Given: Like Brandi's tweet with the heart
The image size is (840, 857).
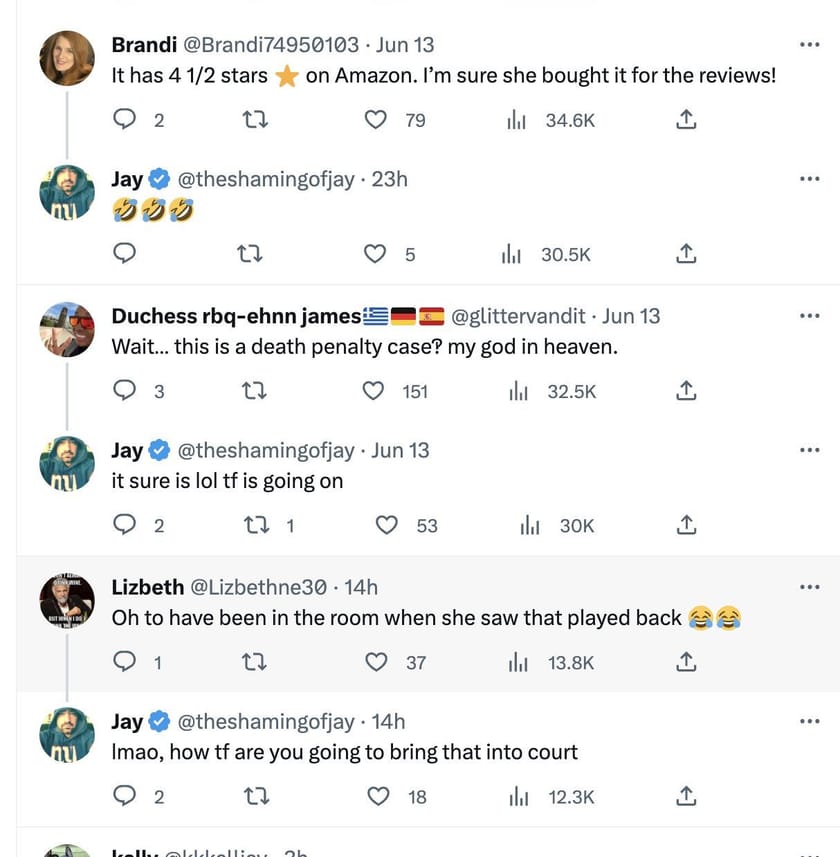Looking at the screenshot, I should click(x=375, y=119).
